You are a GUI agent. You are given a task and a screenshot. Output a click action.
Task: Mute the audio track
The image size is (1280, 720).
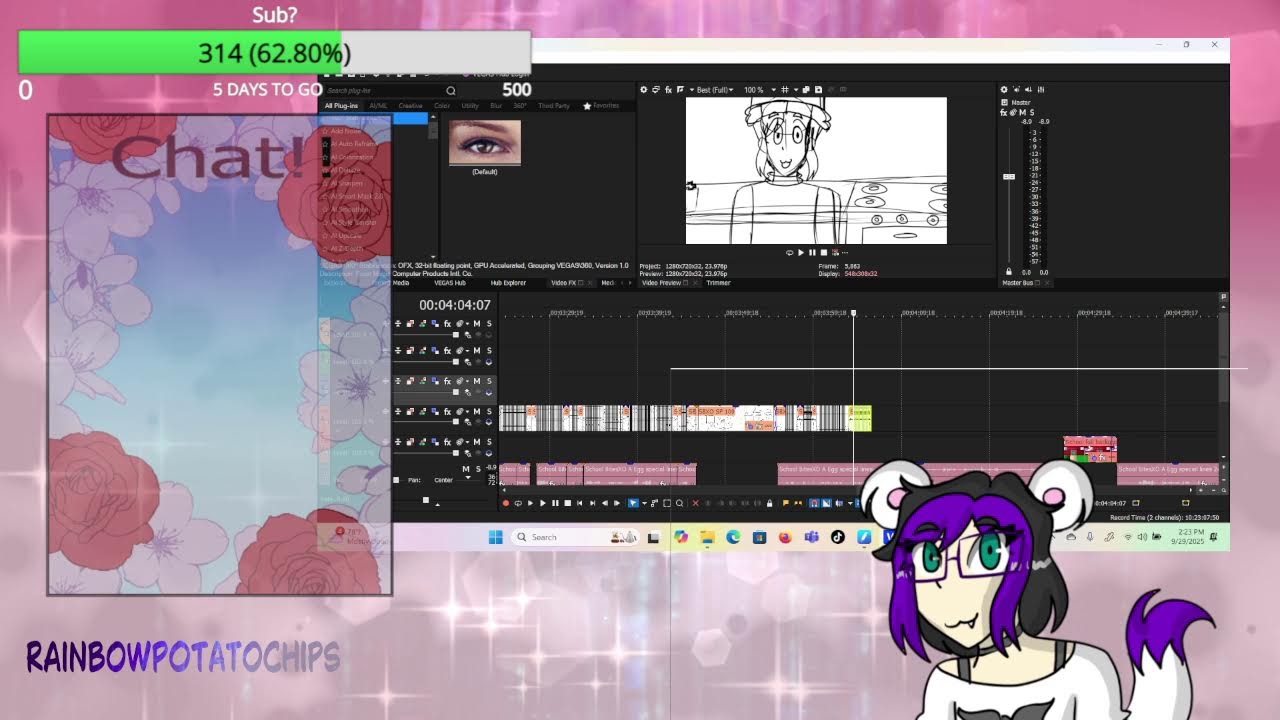pos(466,469)
